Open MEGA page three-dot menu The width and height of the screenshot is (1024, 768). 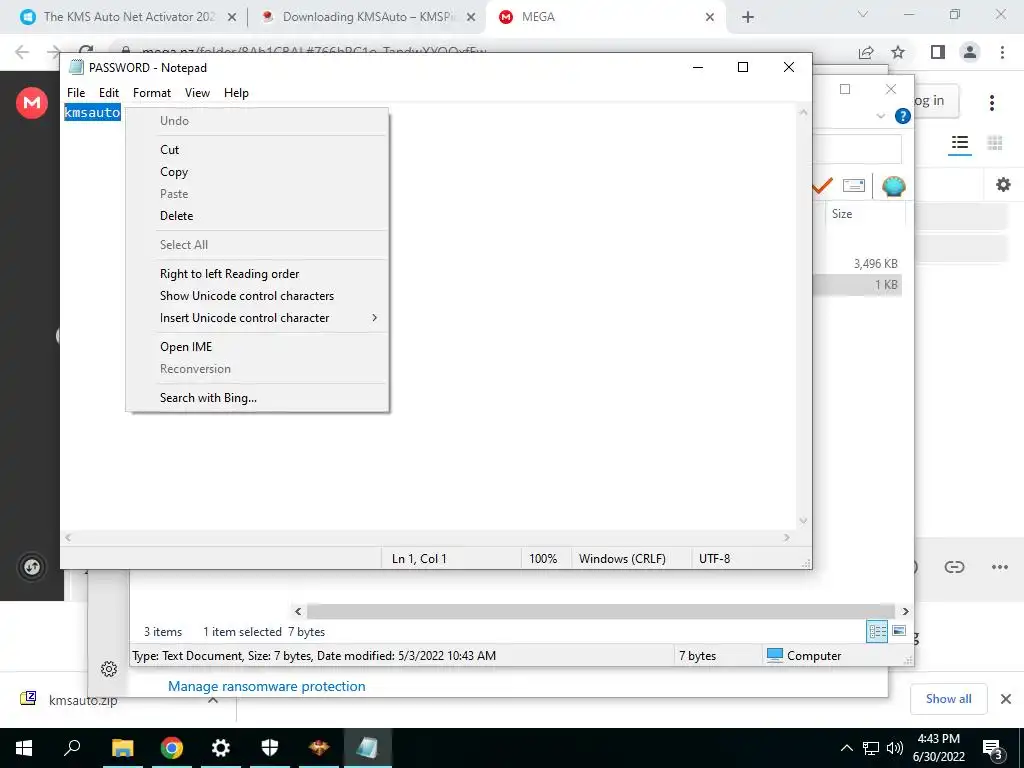[991, 103]
